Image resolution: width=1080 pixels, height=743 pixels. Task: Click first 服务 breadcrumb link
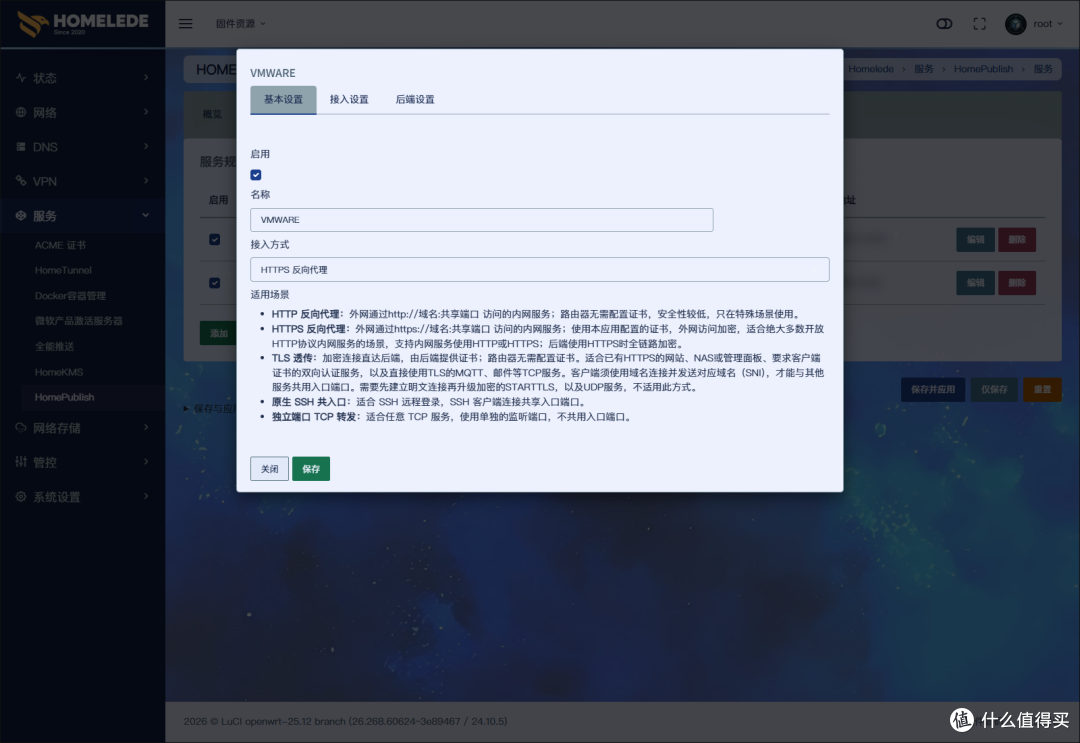(x=924, y=69)
